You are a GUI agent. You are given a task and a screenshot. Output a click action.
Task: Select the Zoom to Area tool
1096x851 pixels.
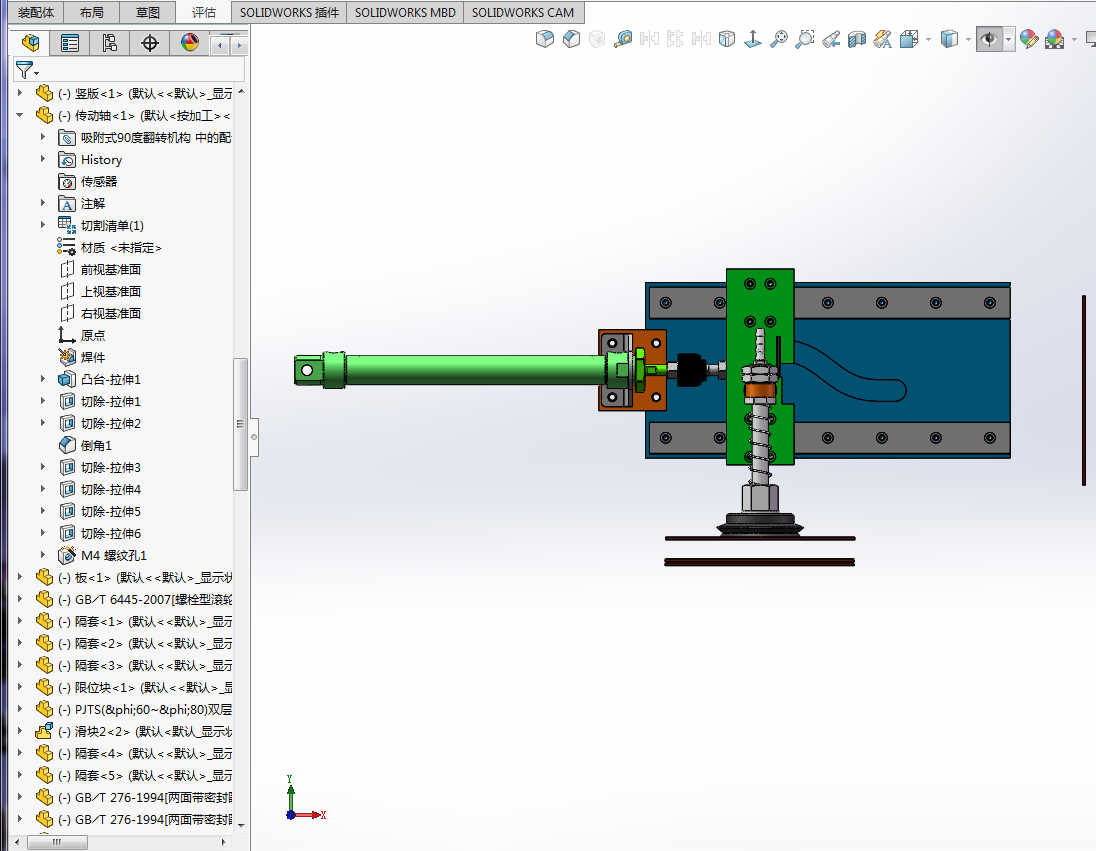click(x=804, y=39)
